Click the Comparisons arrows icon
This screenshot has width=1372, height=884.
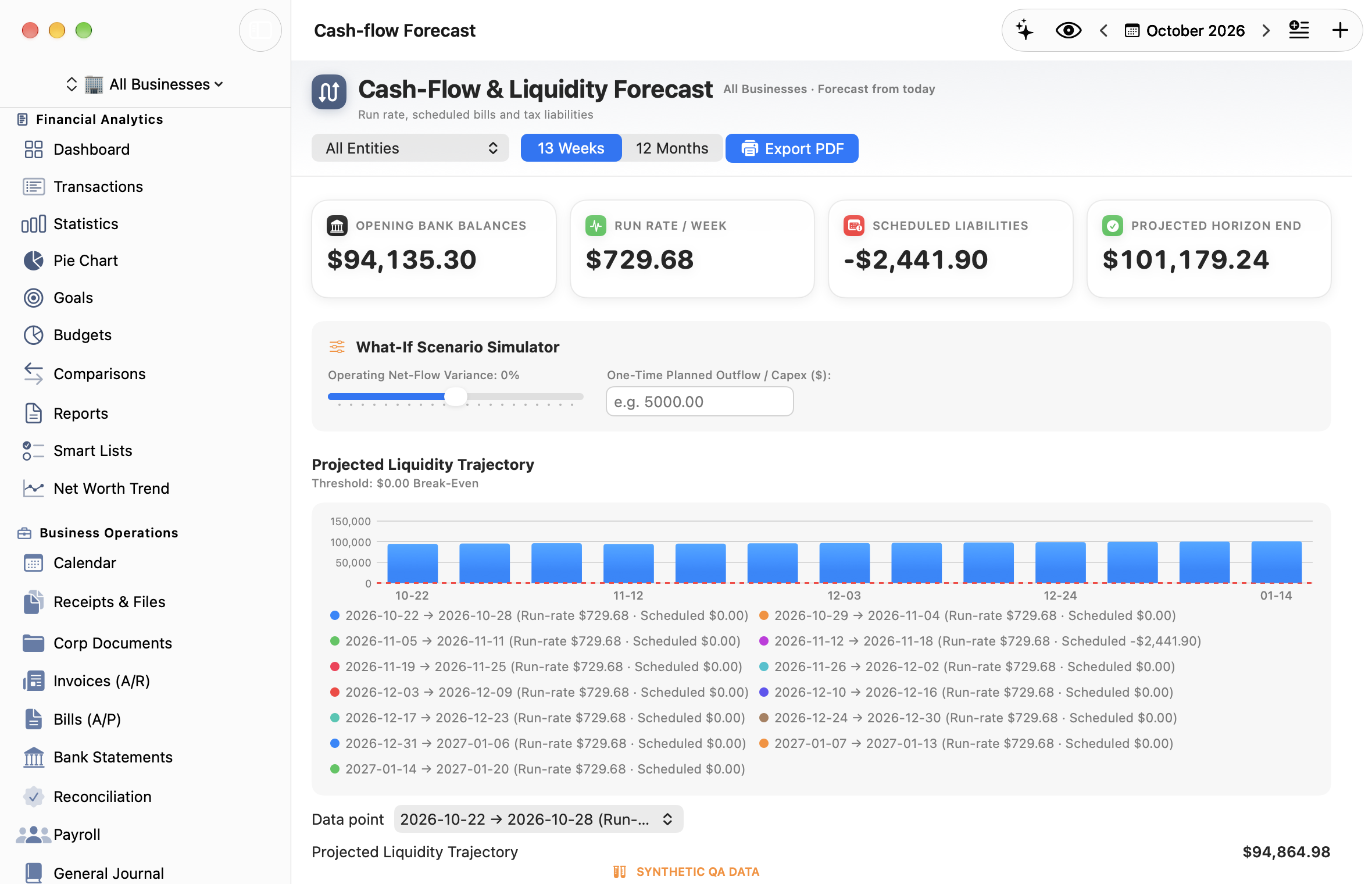tap(34, 374)
